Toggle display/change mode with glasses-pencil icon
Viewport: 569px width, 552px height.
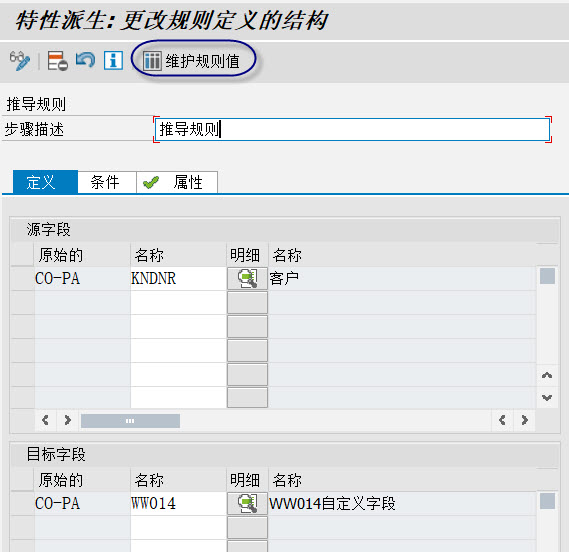coord(20,61)
